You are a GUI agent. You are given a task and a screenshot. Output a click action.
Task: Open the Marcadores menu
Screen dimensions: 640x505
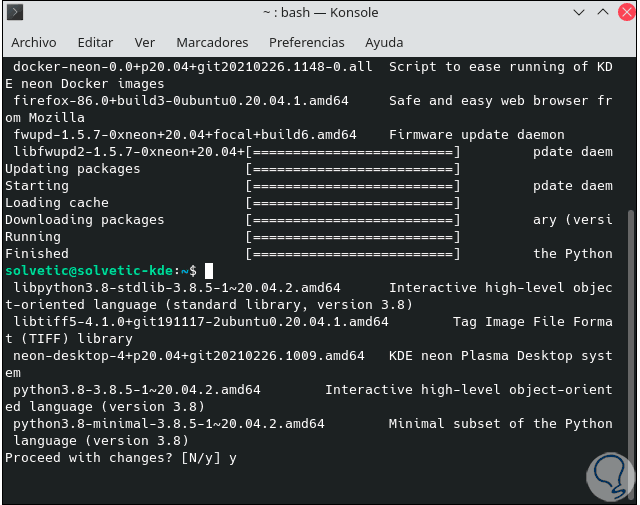[x=212, y=43]
